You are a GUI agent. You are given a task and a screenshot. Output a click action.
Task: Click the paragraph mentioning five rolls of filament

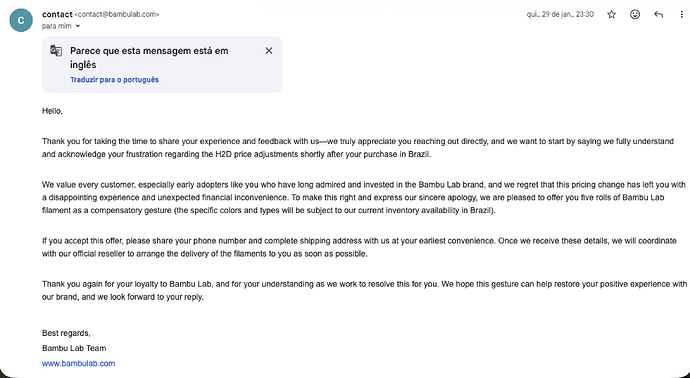tap(364, 198)
